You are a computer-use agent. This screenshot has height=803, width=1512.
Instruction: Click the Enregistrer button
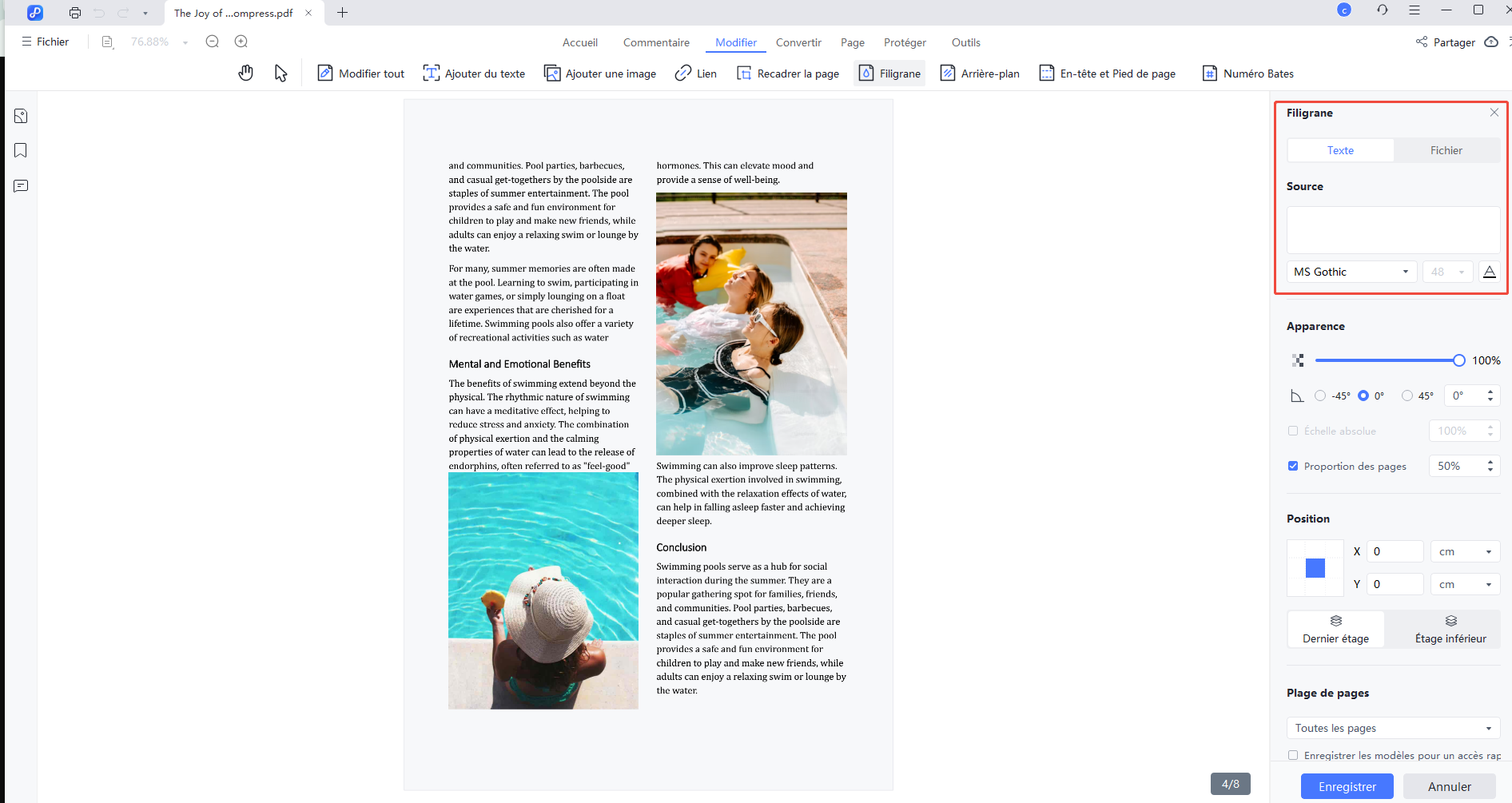click(x=1347, y=786)
